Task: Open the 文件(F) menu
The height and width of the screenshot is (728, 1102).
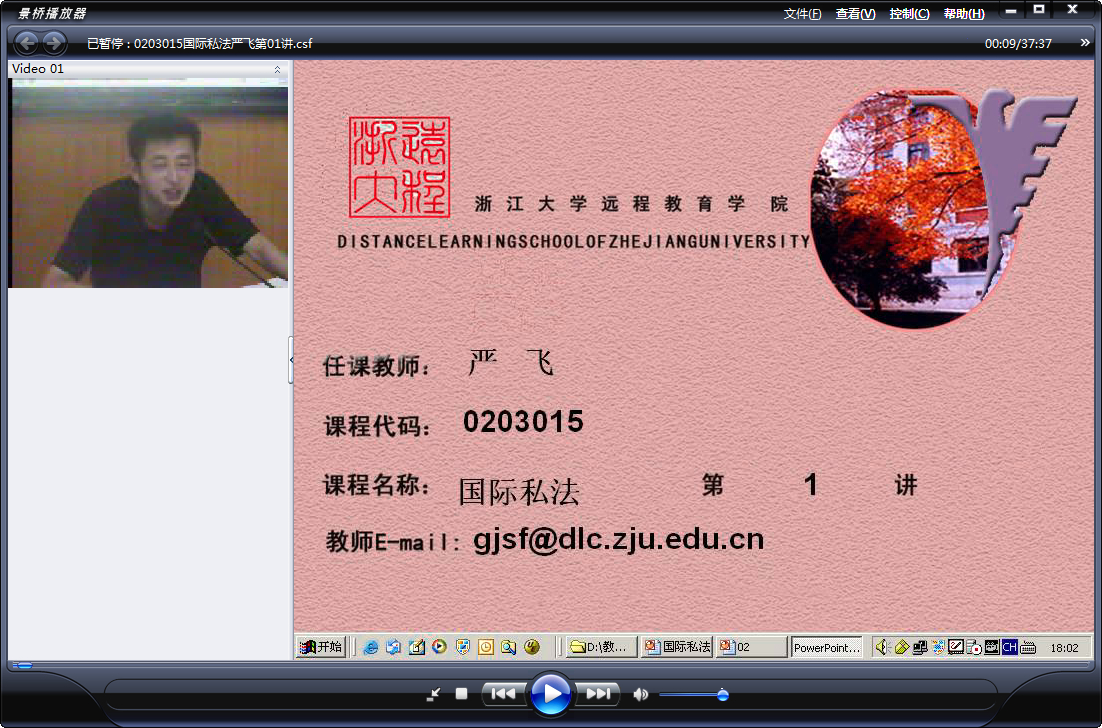Action: click(x=802, y=14)
